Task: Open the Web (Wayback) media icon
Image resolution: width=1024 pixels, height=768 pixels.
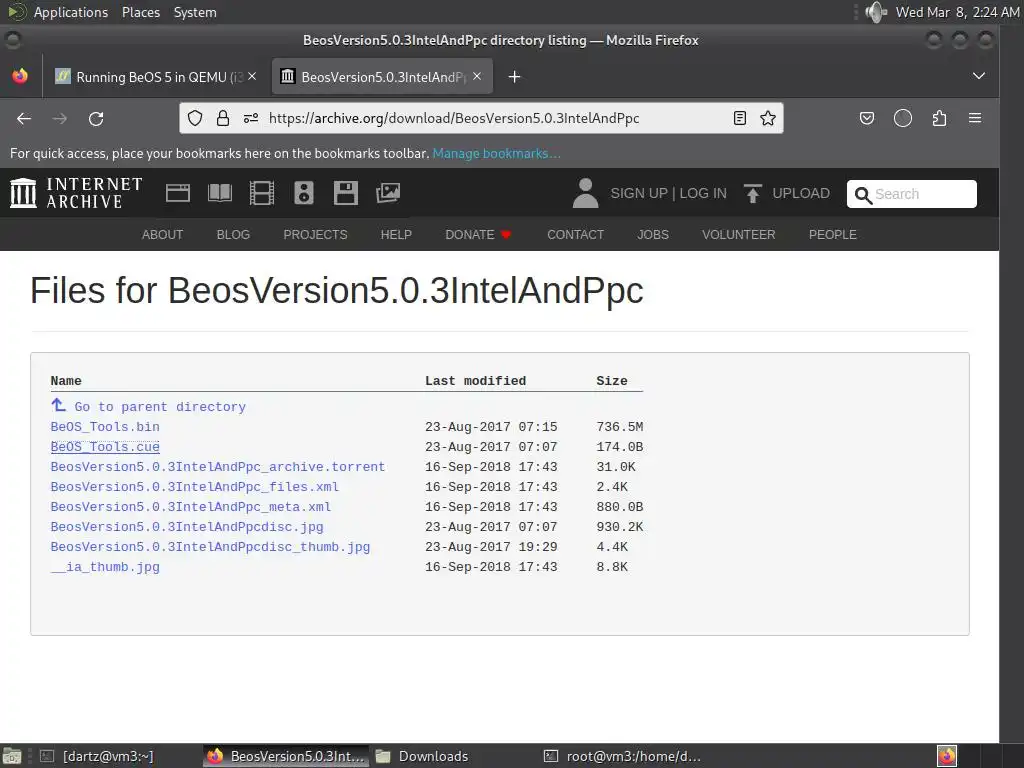Action: coord(178,193)
